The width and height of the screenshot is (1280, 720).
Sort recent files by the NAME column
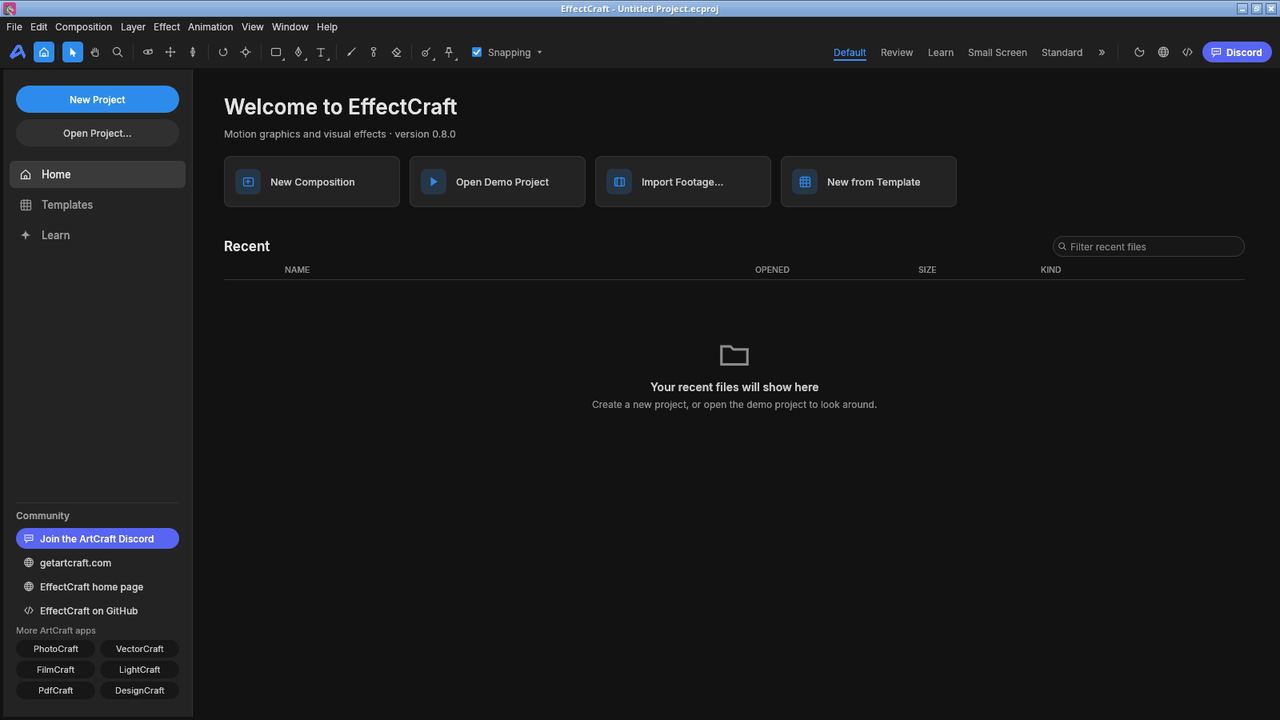pos(297,270)
